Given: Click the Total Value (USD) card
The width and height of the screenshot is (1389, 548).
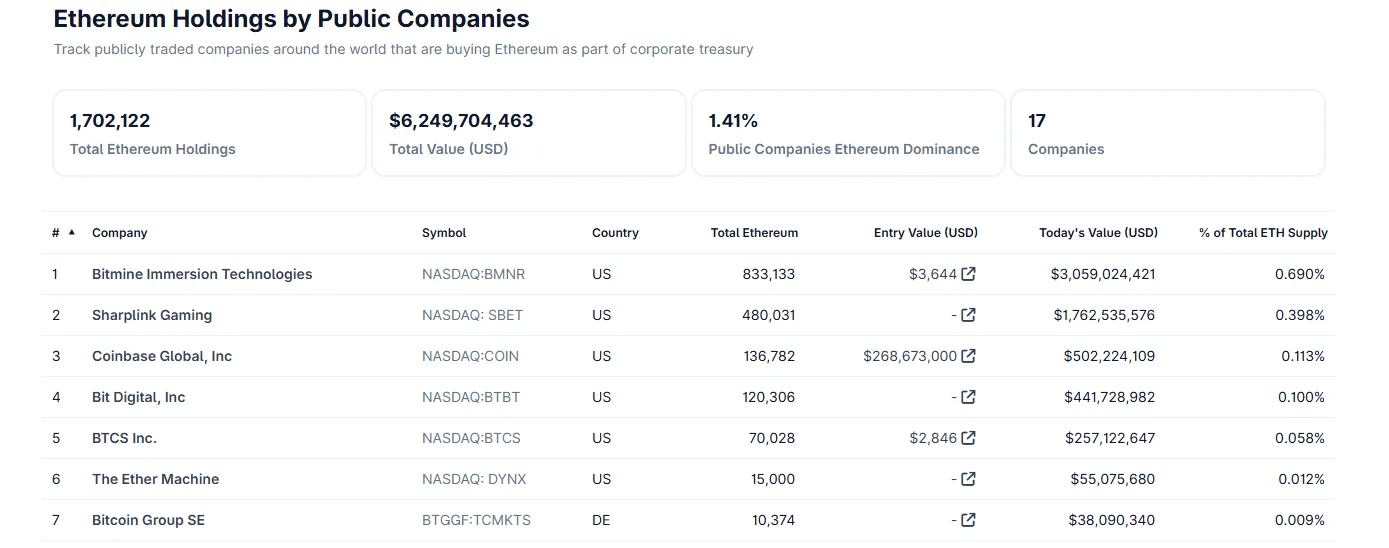Looking at the screenshot, I should point(528,133).
